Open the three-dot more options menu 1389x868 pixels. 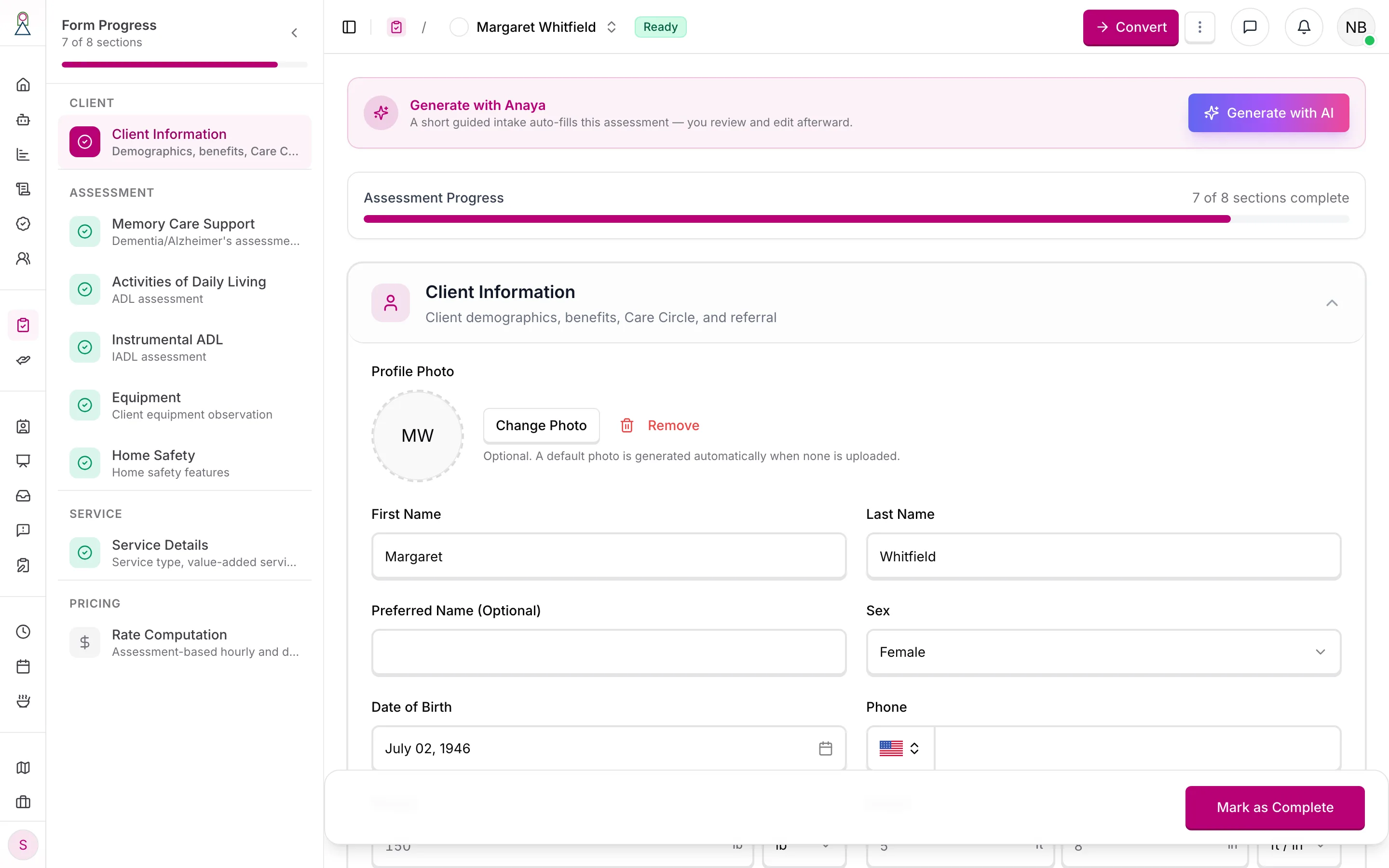[x=1199, y=27]
